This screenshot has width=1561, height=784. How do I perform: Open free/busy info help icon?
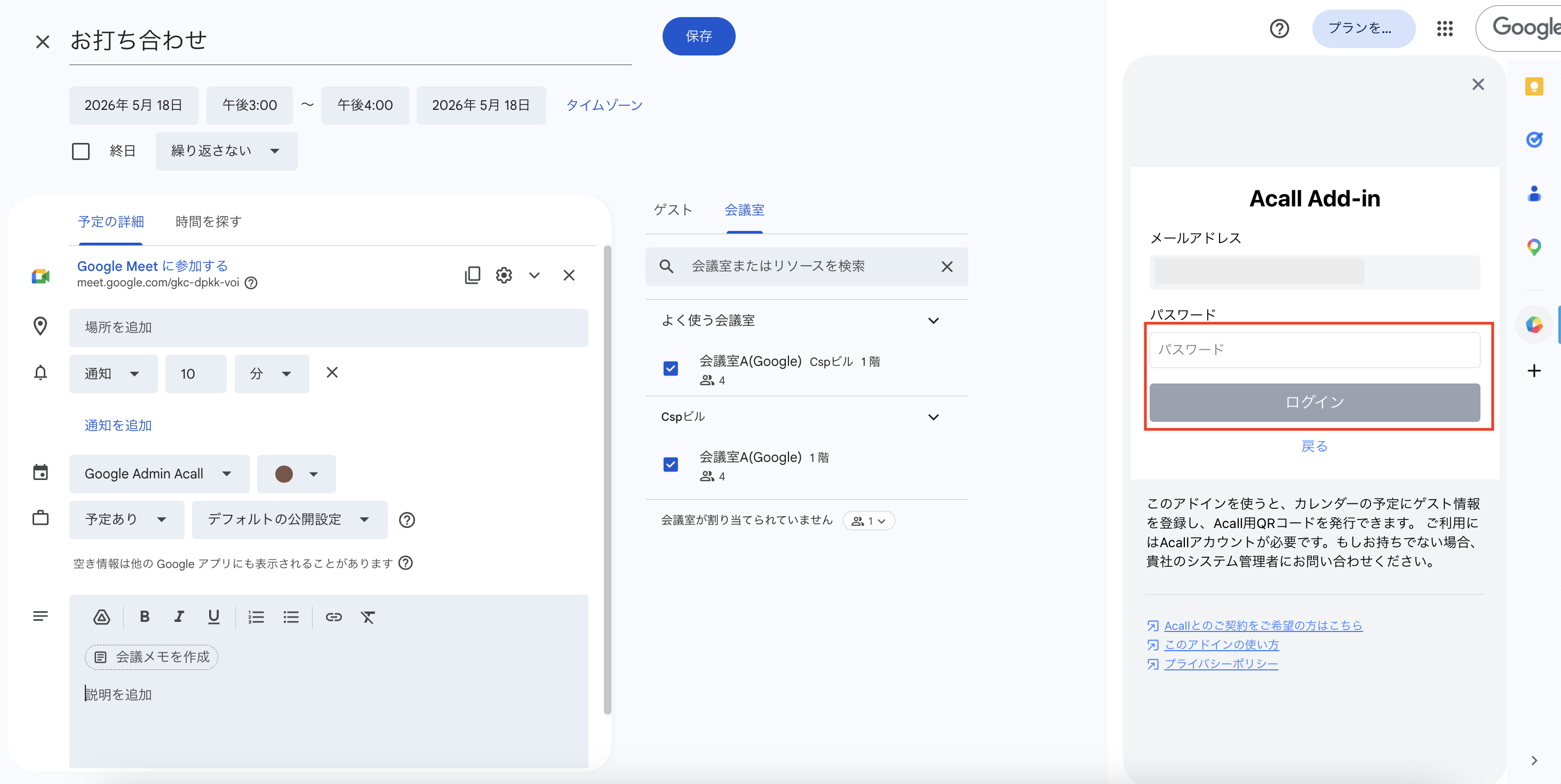(x=405, y=563)
